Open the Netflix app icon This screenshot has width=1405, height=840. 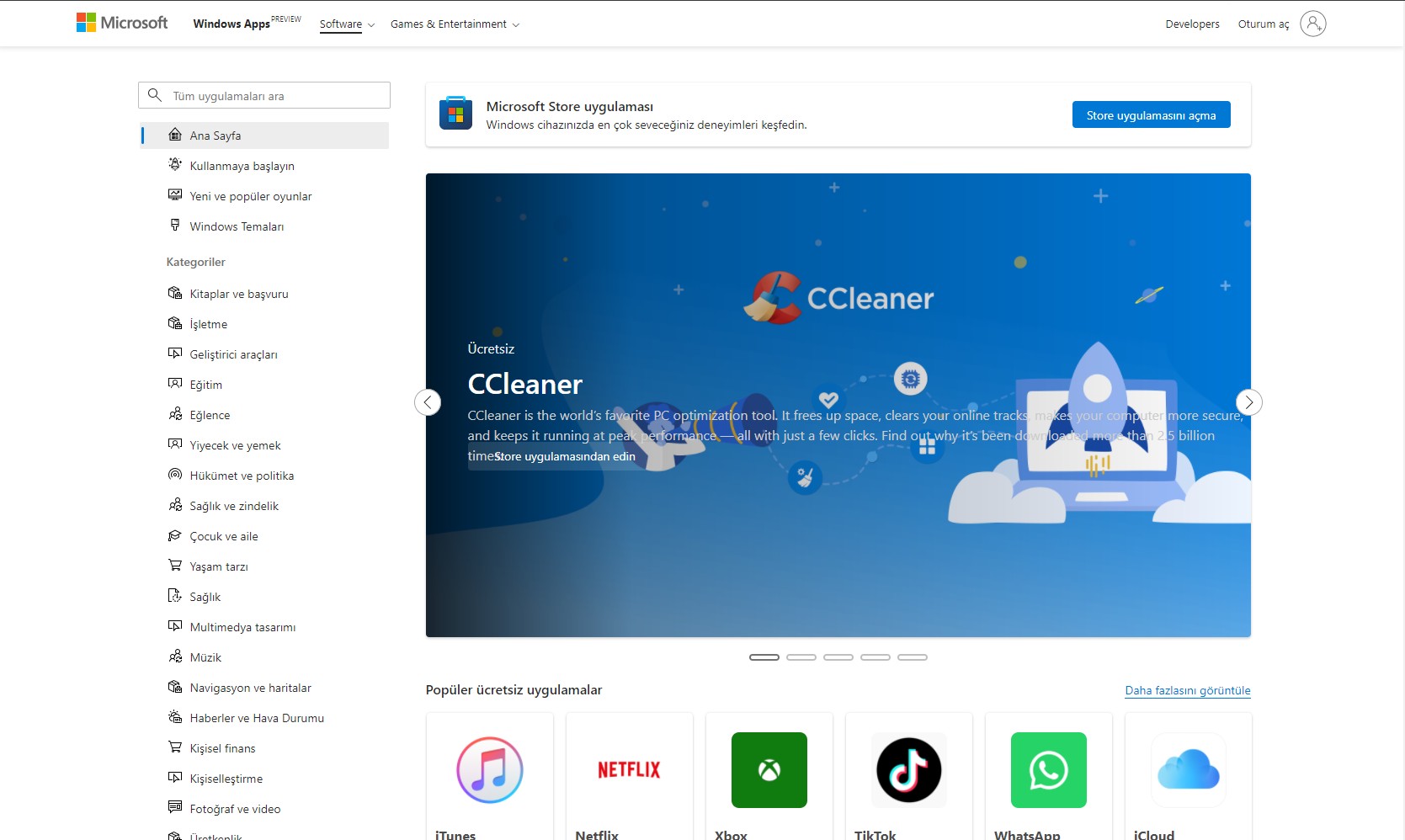coord(630,770)
